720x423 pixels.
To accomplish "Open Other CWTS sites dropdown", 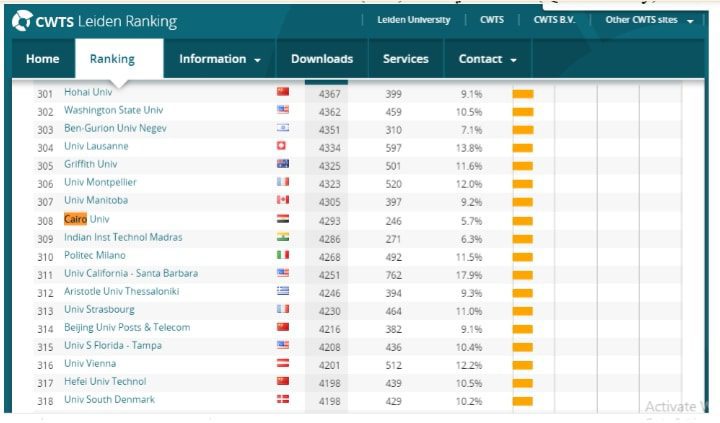I will pos(649,20).
